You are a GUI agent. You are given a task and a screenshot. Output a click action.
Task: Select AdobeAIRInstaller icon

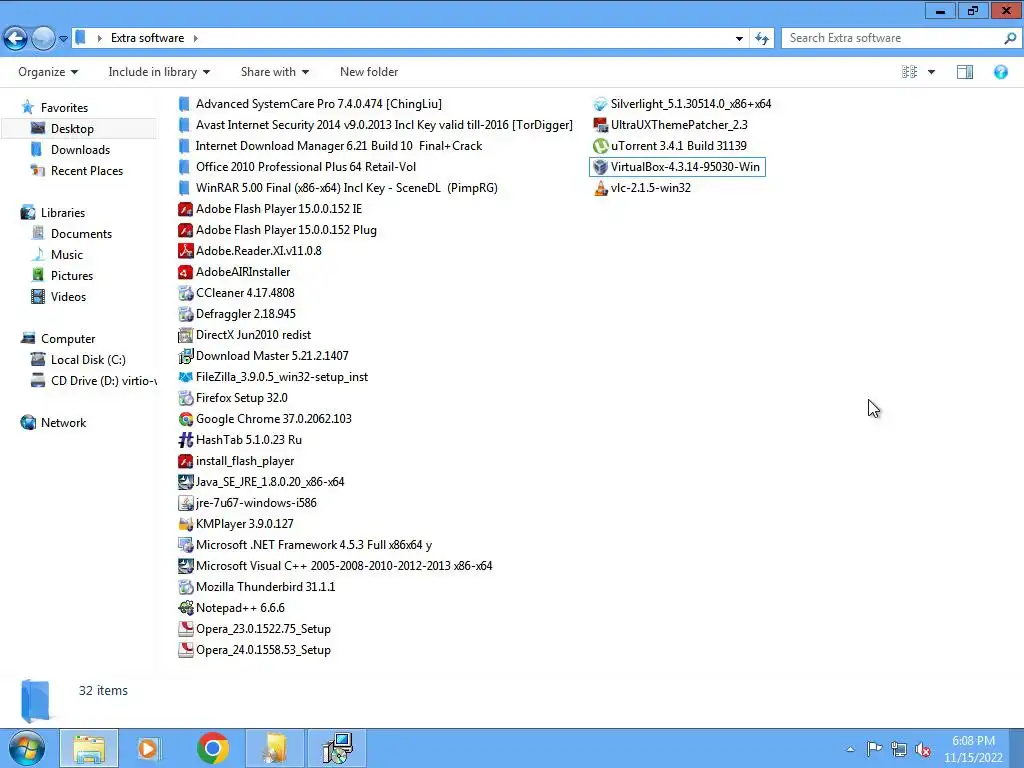(185, 272)
